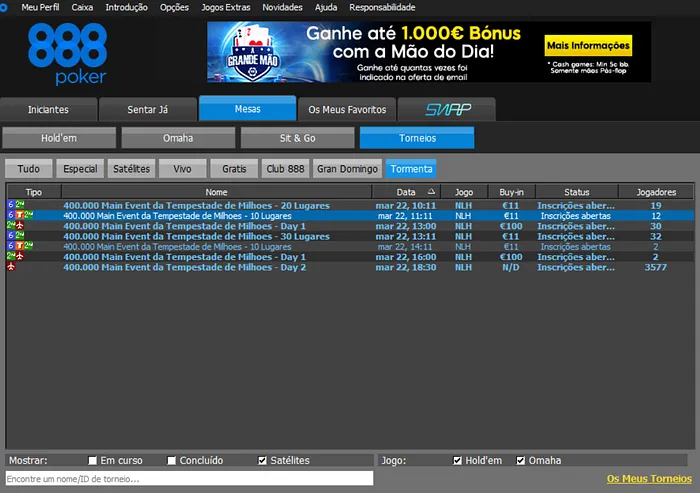Screen dimensions: 700x493
Task: Select the 30 Lugares tournament name
Action: 196,236
